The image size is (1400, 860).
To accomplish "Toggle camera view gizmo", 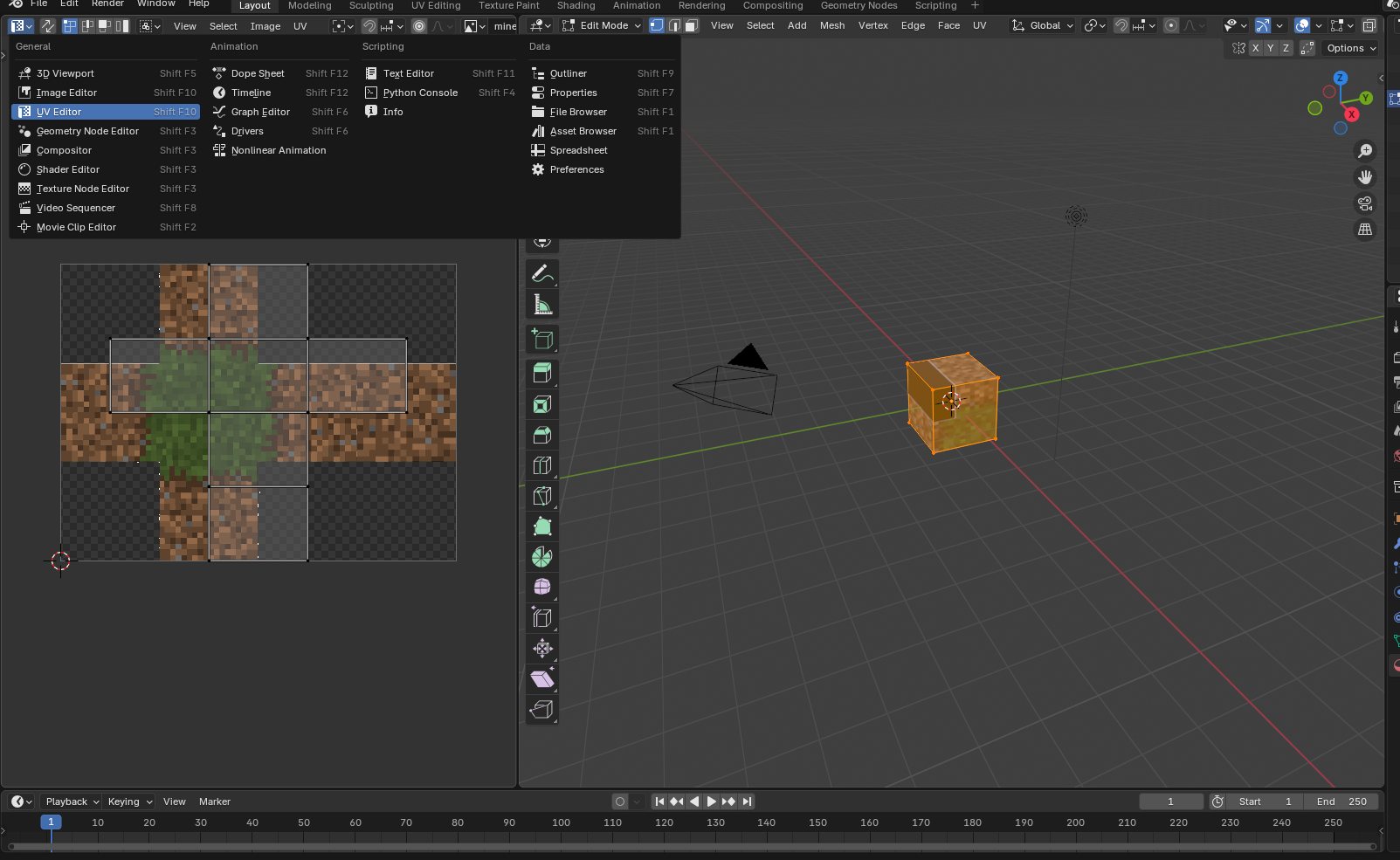I will point(1365,203).
